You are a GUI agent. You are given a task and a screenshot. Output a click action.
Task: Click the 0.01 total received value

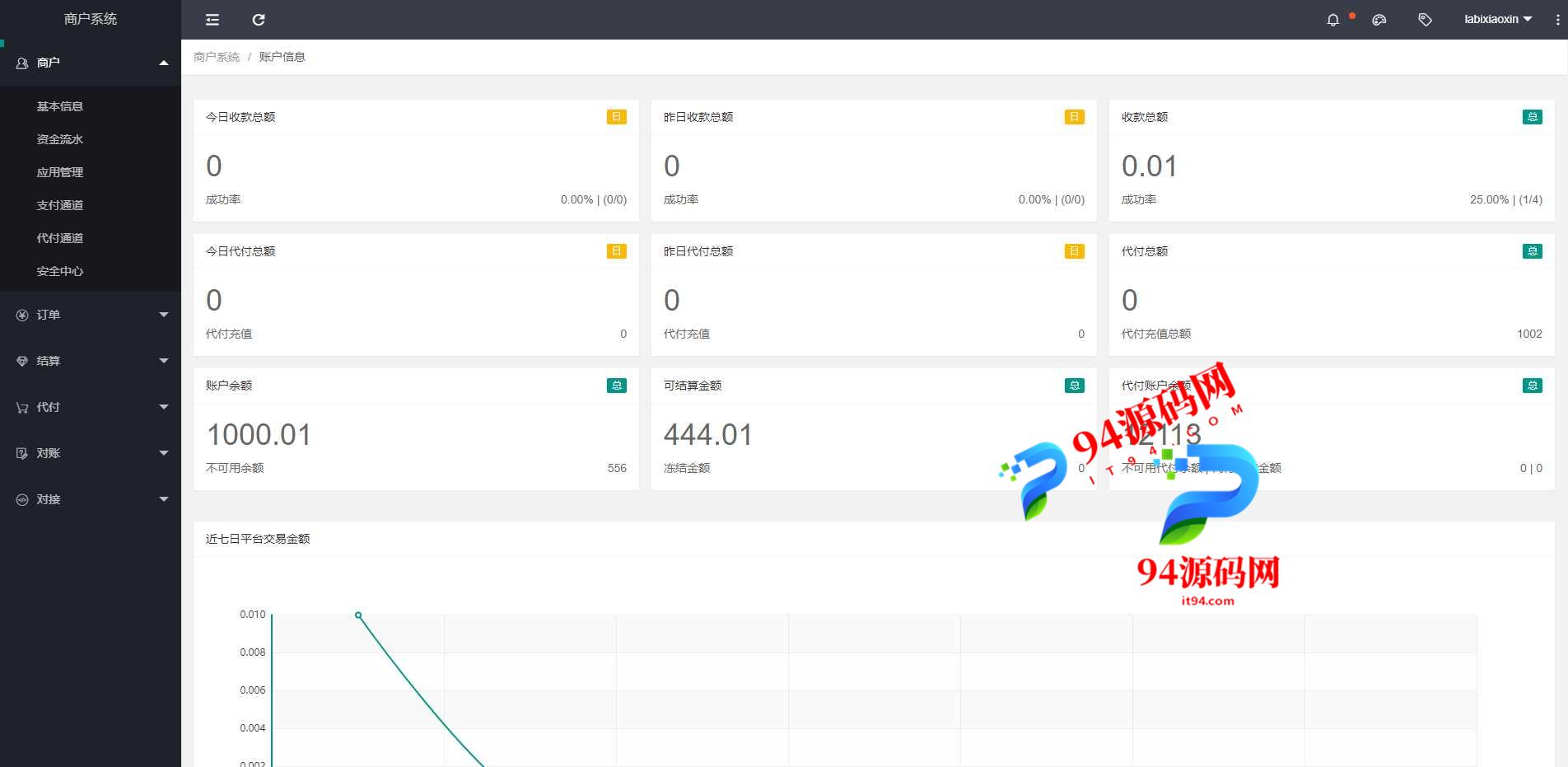pos(1150,166)
